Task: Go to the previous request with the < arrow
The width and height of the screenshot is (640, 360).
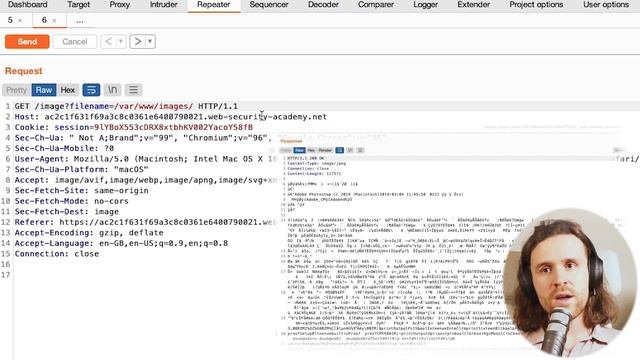Action: (x=109, y=41)
